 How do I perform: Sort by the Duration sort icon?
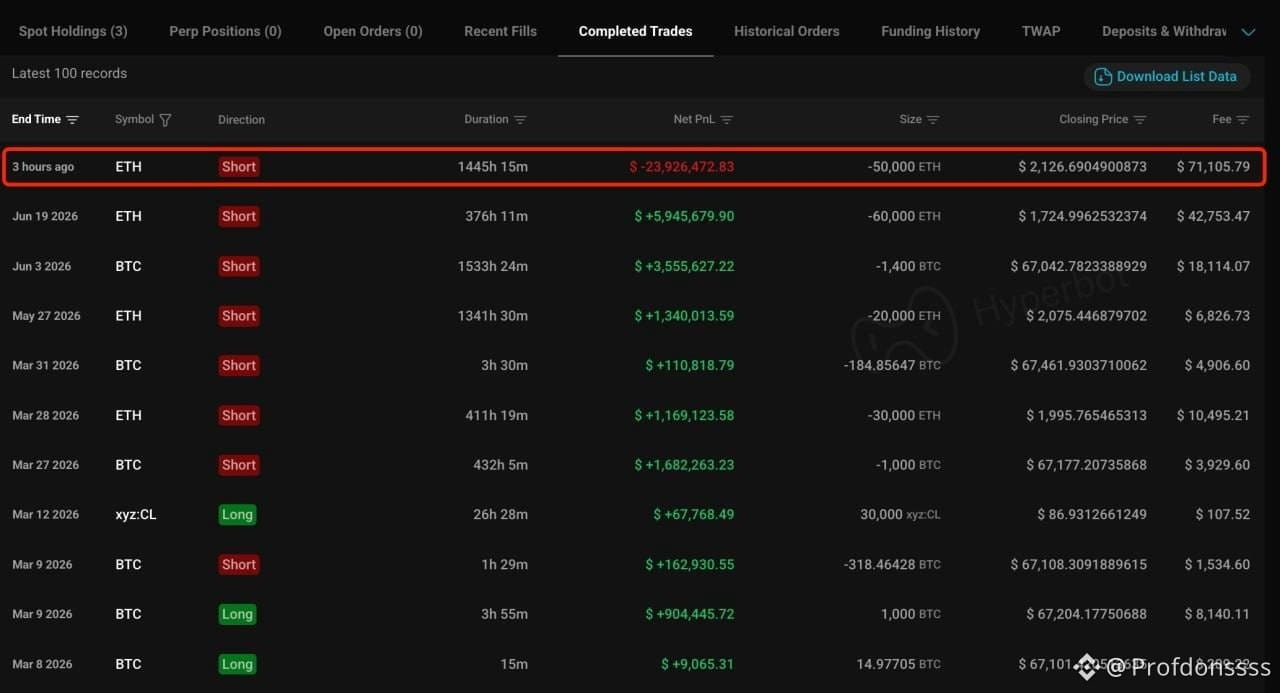pos(520,120)
